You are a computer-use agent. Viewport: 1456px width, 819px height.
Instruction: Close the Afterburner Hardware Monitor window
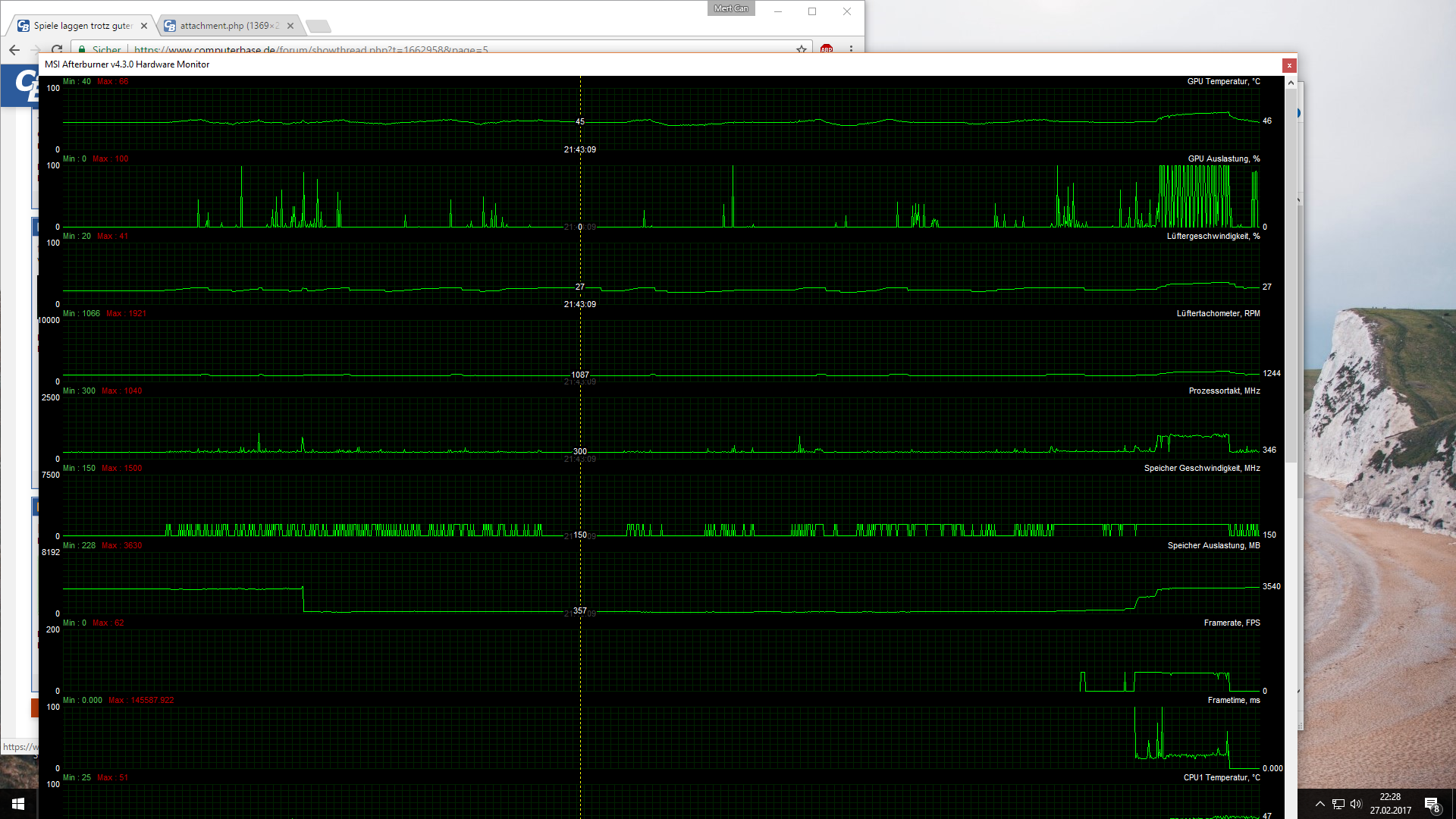(1289, 65)
